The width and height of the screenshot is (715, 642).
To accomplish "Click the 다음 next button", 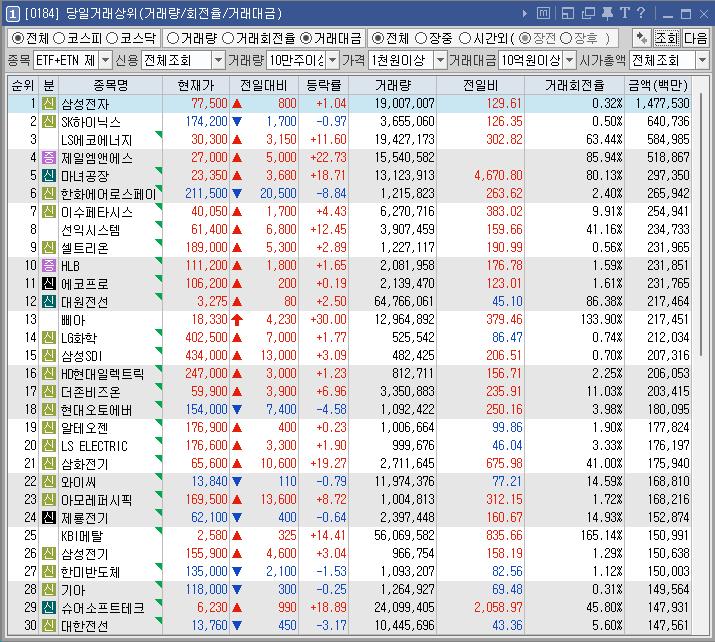I will point(695,38).
